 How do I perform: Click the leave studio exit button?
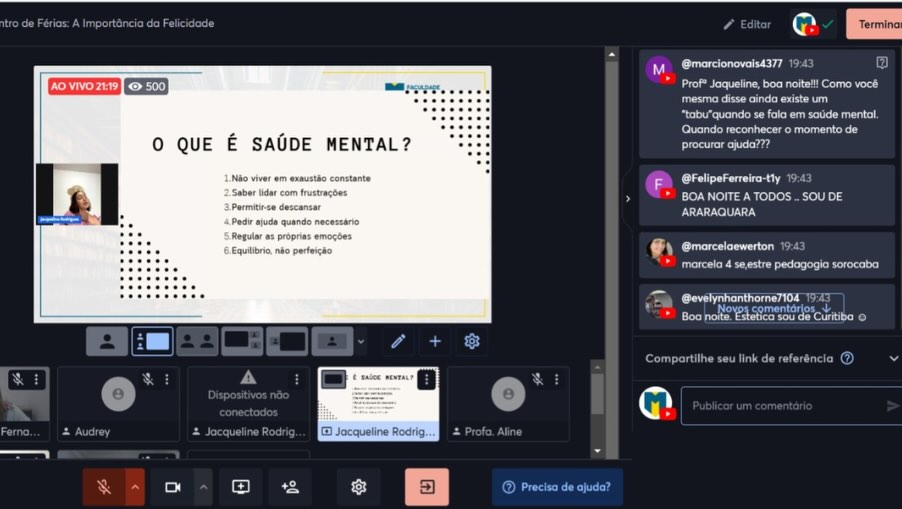pos(426,487)
